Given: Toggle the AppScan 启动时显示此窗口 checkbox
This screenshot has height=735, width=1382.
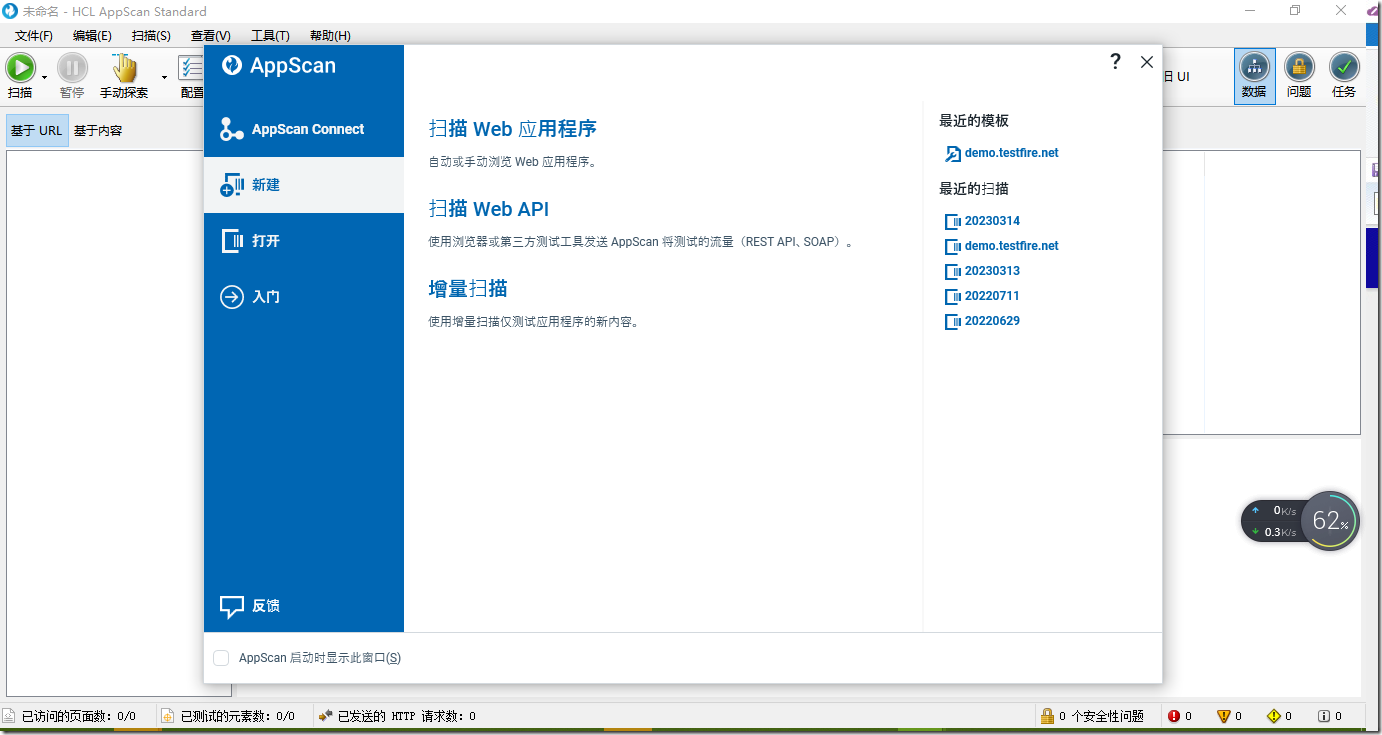Looking at the screenshot, I should click(221, 658).
